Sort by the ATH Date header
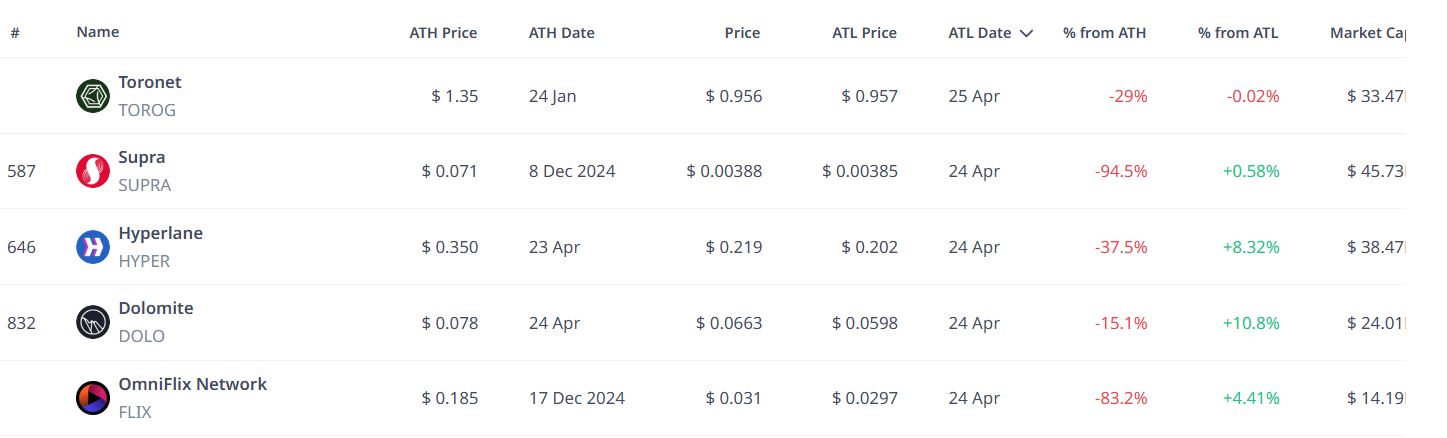 [561, 33]
